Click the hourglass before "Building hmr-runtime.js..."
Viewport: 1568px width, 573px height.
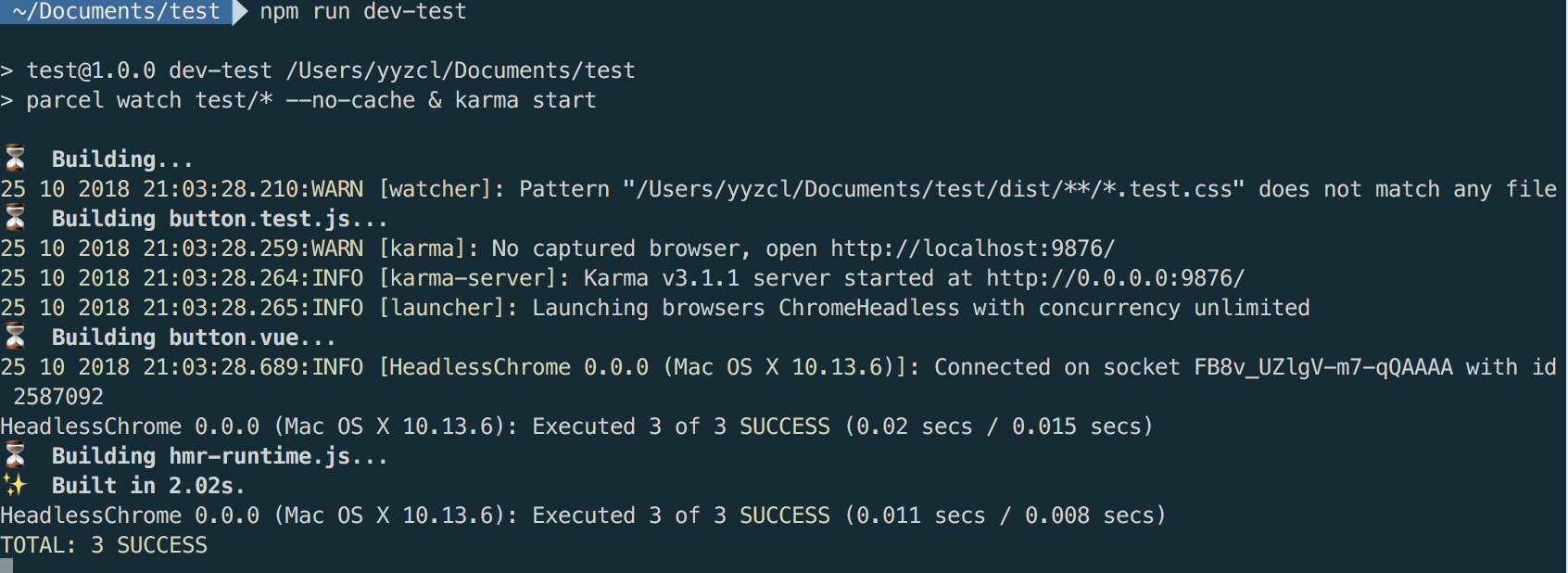coord(15,455)
